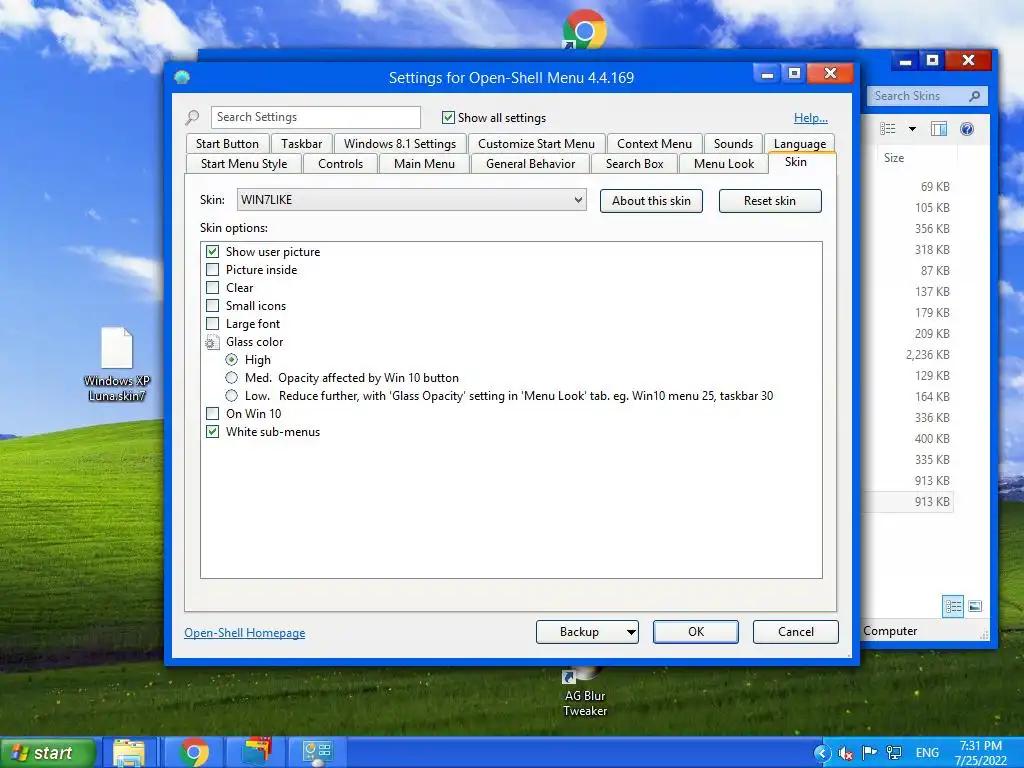
Task: Open Chrome from the taskbar
Action: click(194, 752)
